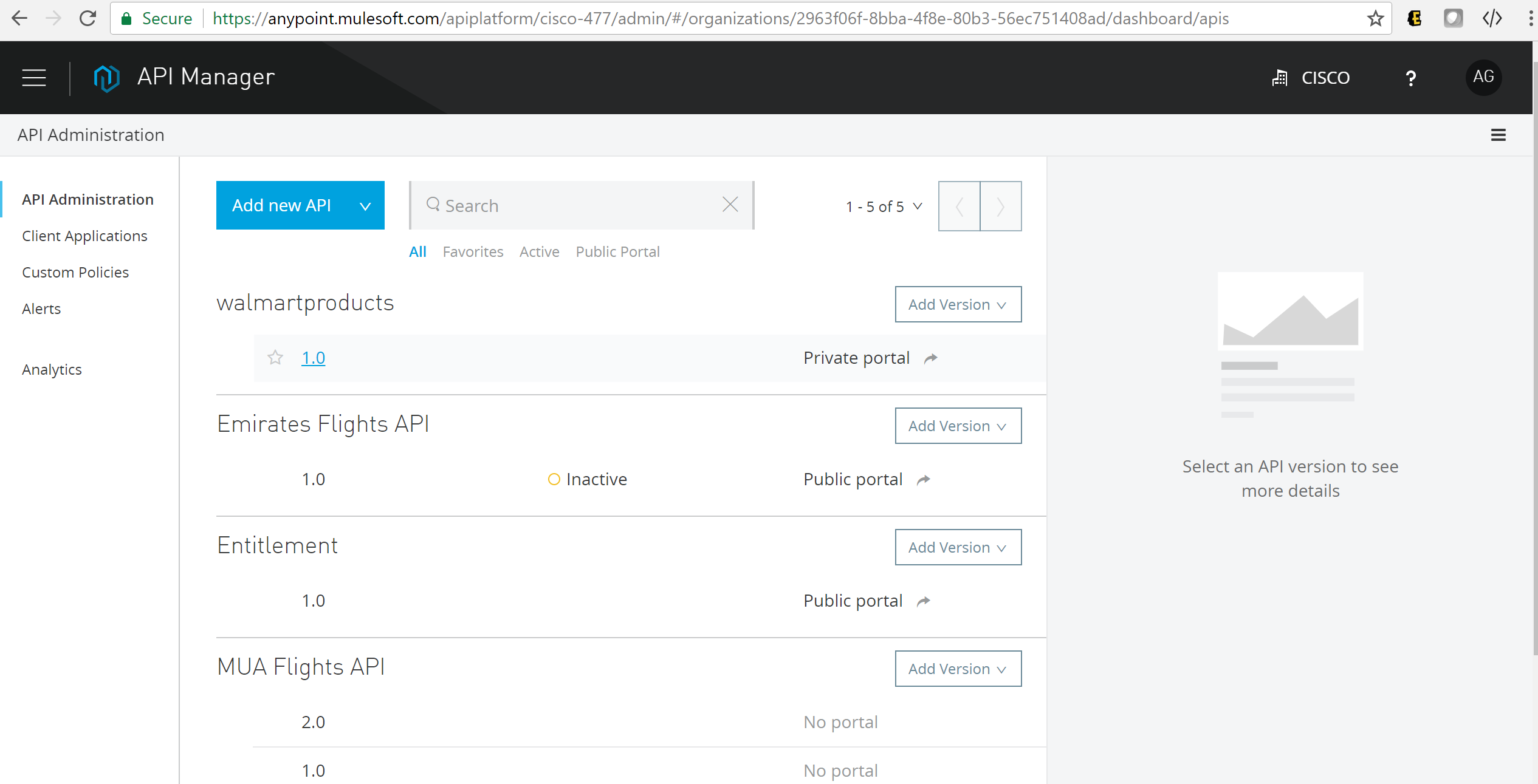Image resolution: width=1538 pixels, height=784 pixels.
Task: Clear the search field with X
Action: pyautogui.click(x=730, y=205)
